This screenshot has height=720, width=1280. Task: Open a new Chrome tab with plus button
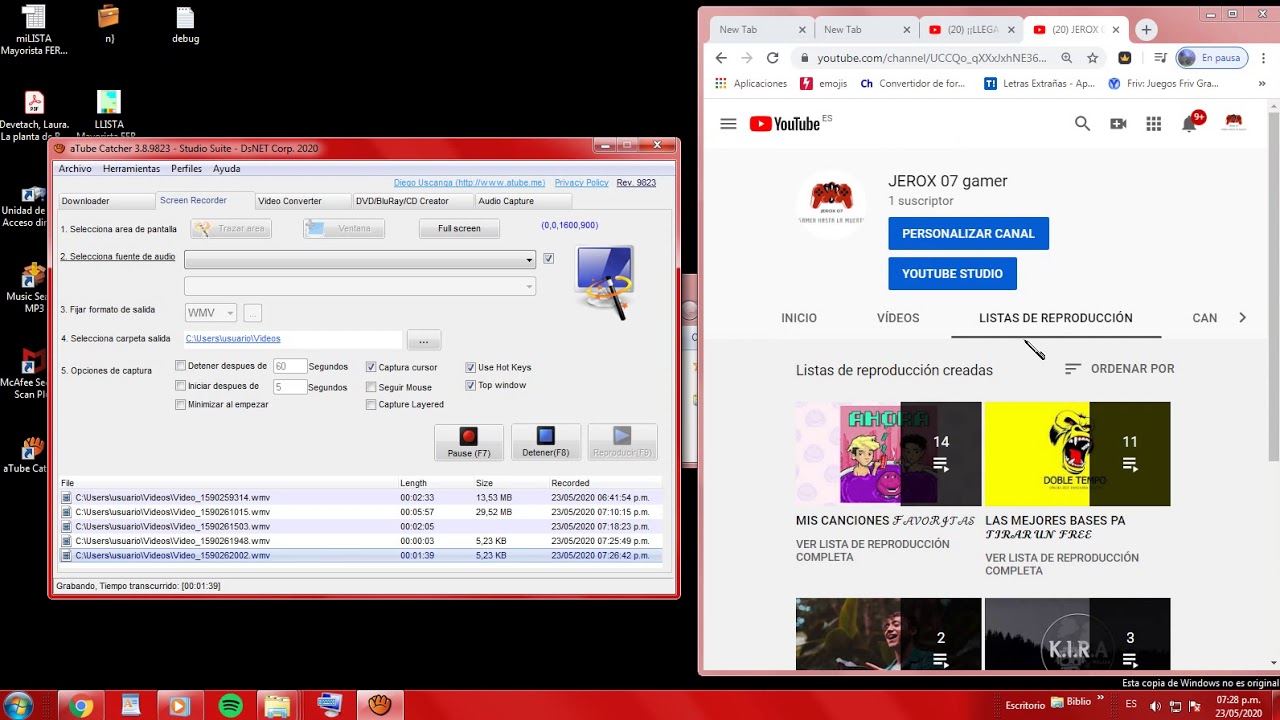click(x=1146, y=30)
